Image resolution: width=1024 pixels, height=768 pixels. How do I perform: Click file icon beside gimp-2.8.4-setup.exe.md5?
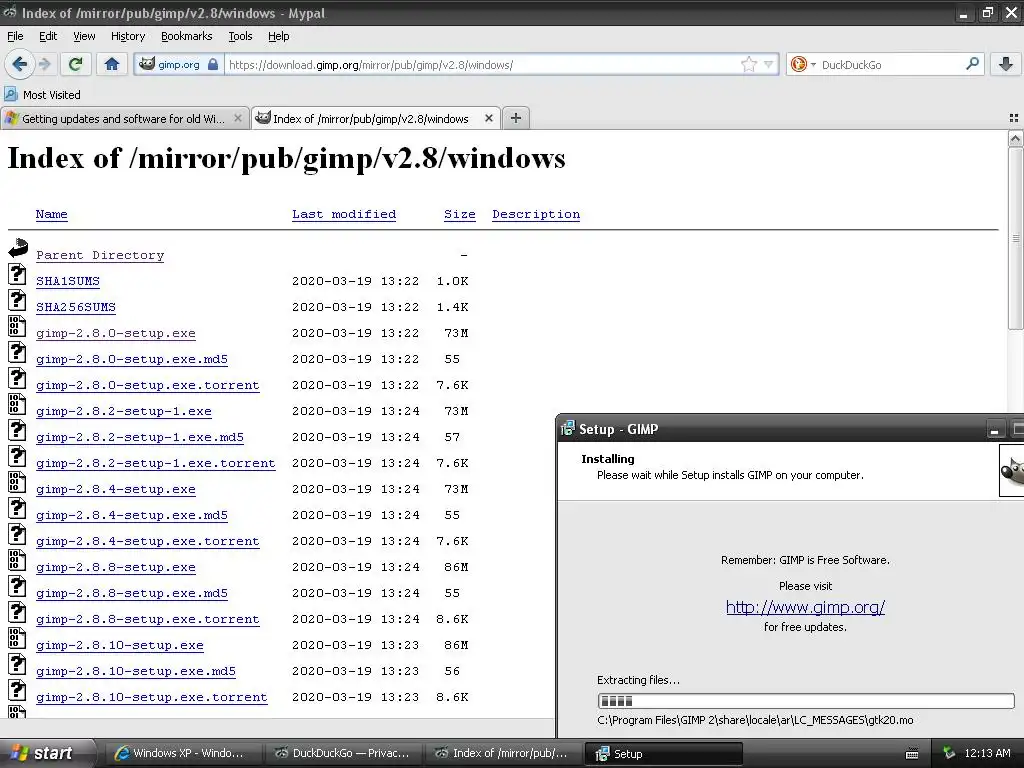coord(17,508)
